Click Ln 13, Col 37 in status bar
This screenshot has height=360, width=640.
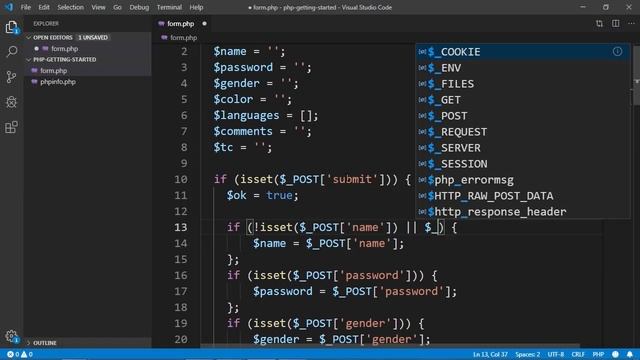click(x=490, y=354)
